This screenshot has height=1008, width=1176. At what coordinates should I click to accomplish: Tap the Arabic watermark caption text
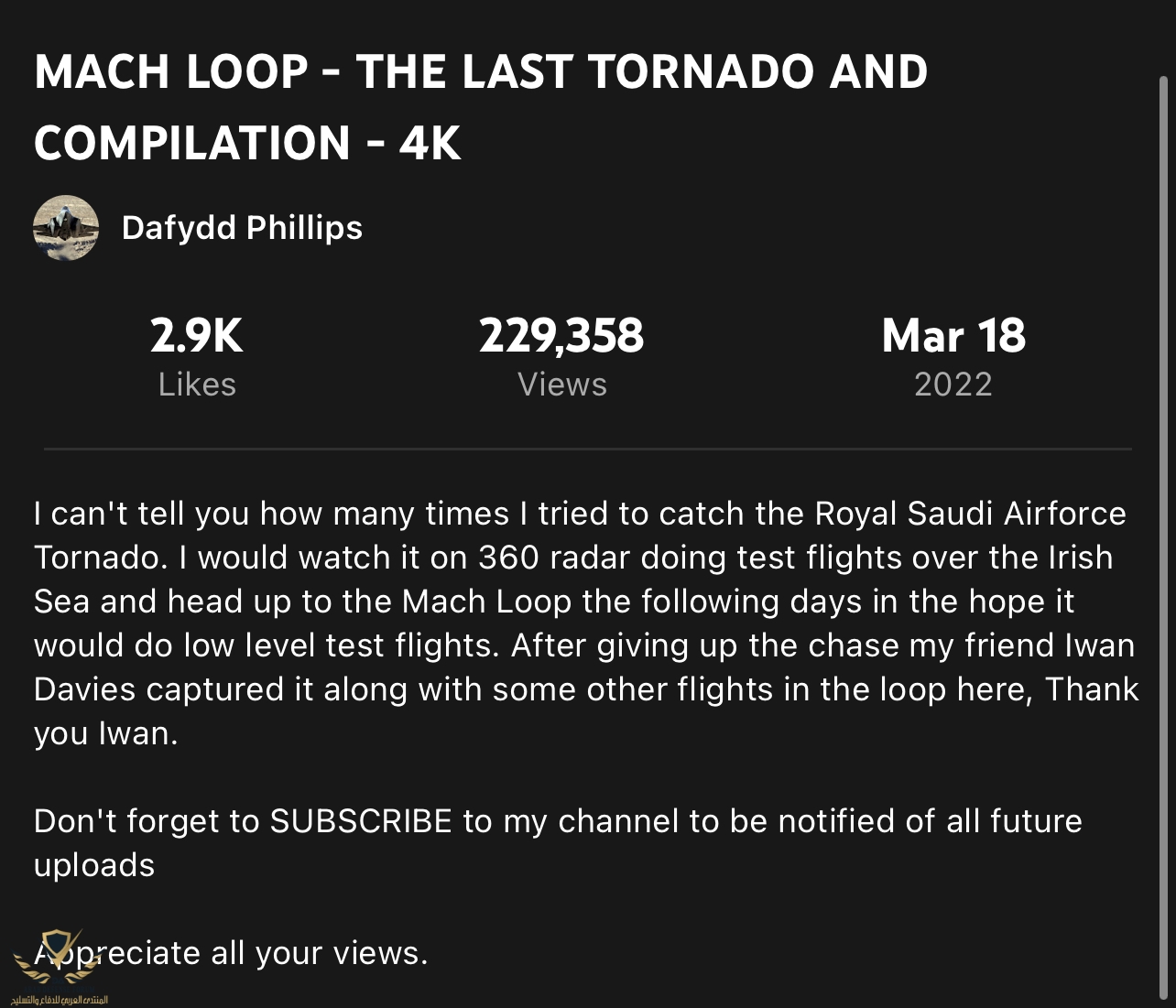coord(59,999)
